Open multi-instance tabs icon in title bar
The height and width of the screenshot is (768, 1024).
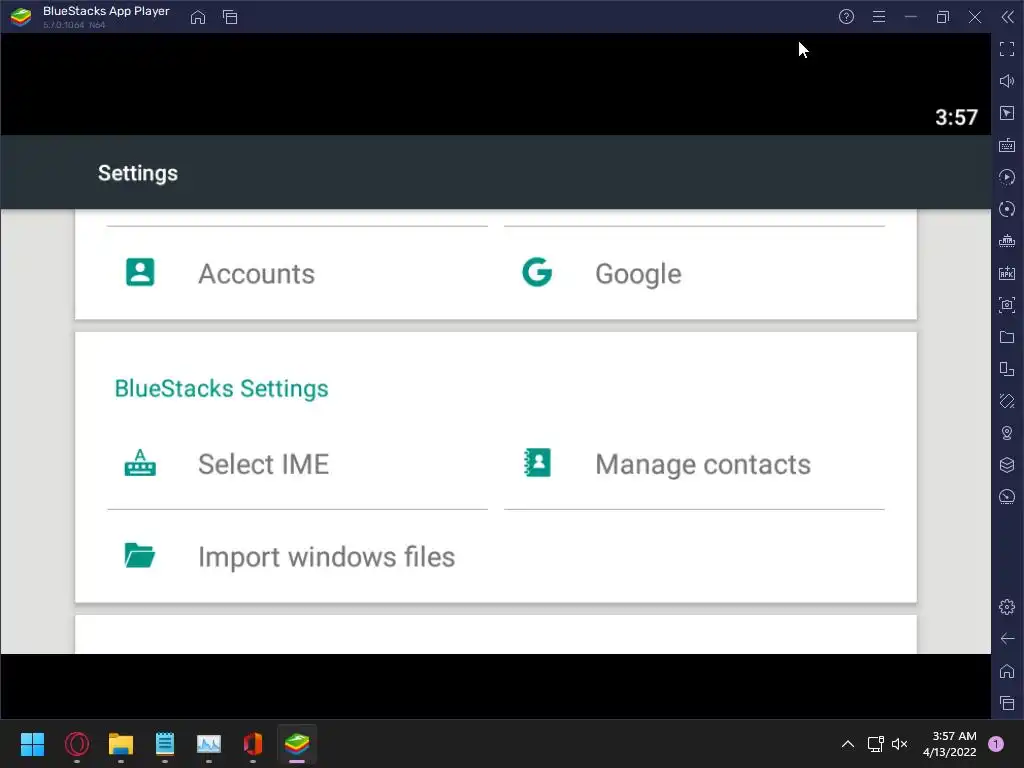pos(230,17)
